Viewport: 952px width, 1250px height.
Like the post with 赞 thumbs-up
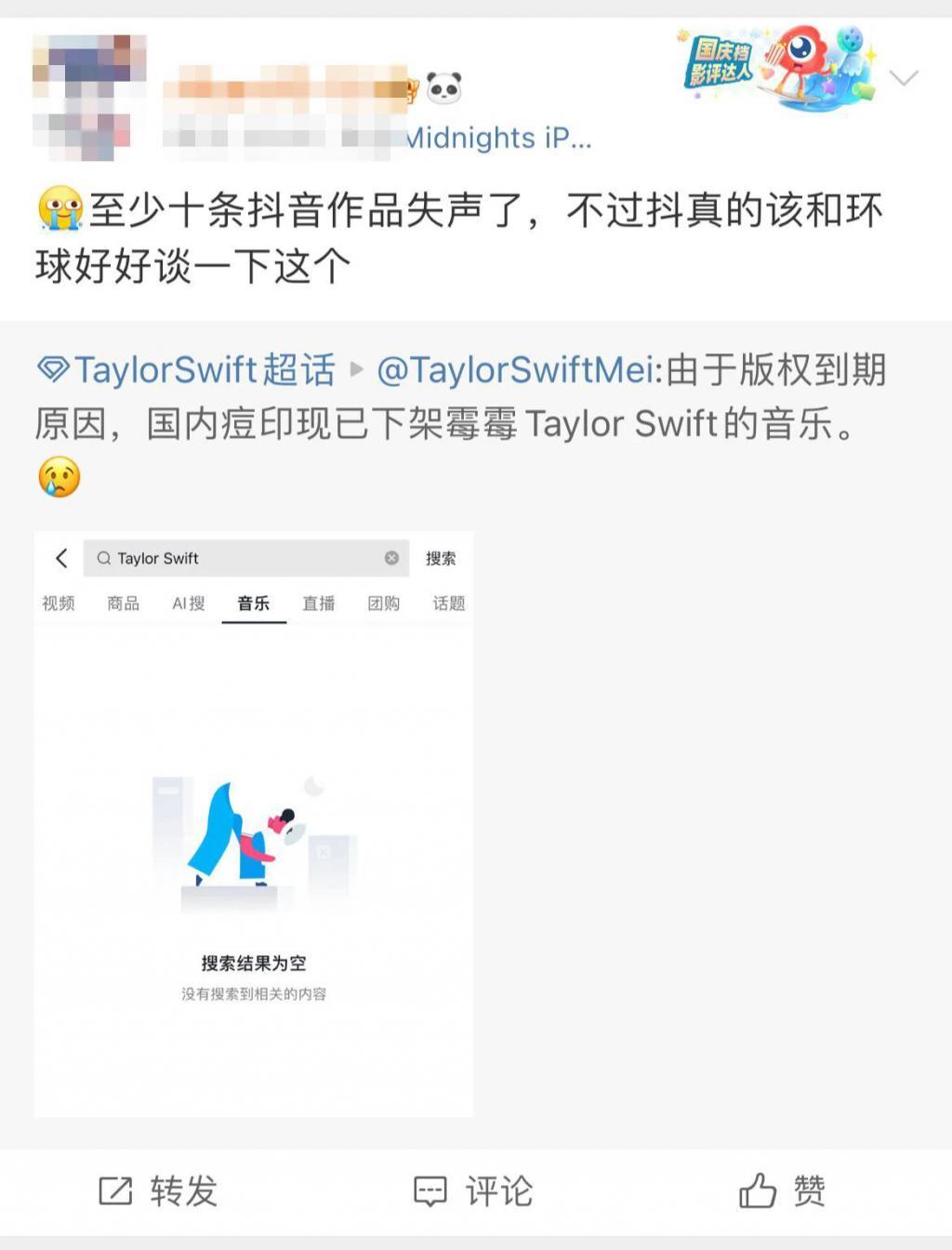(x=757, y=1190)
